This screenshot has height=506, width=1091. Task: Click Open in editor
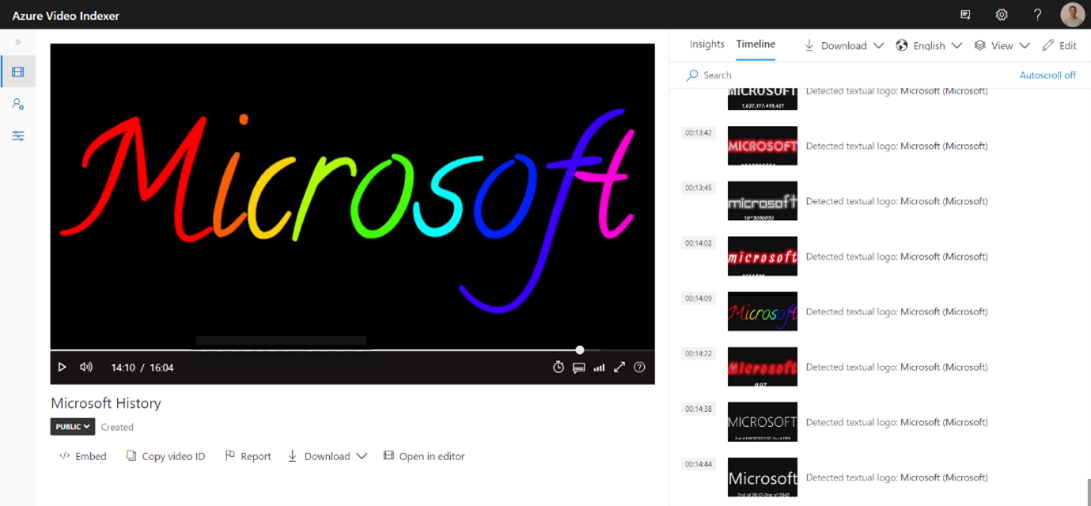[424, 457]
